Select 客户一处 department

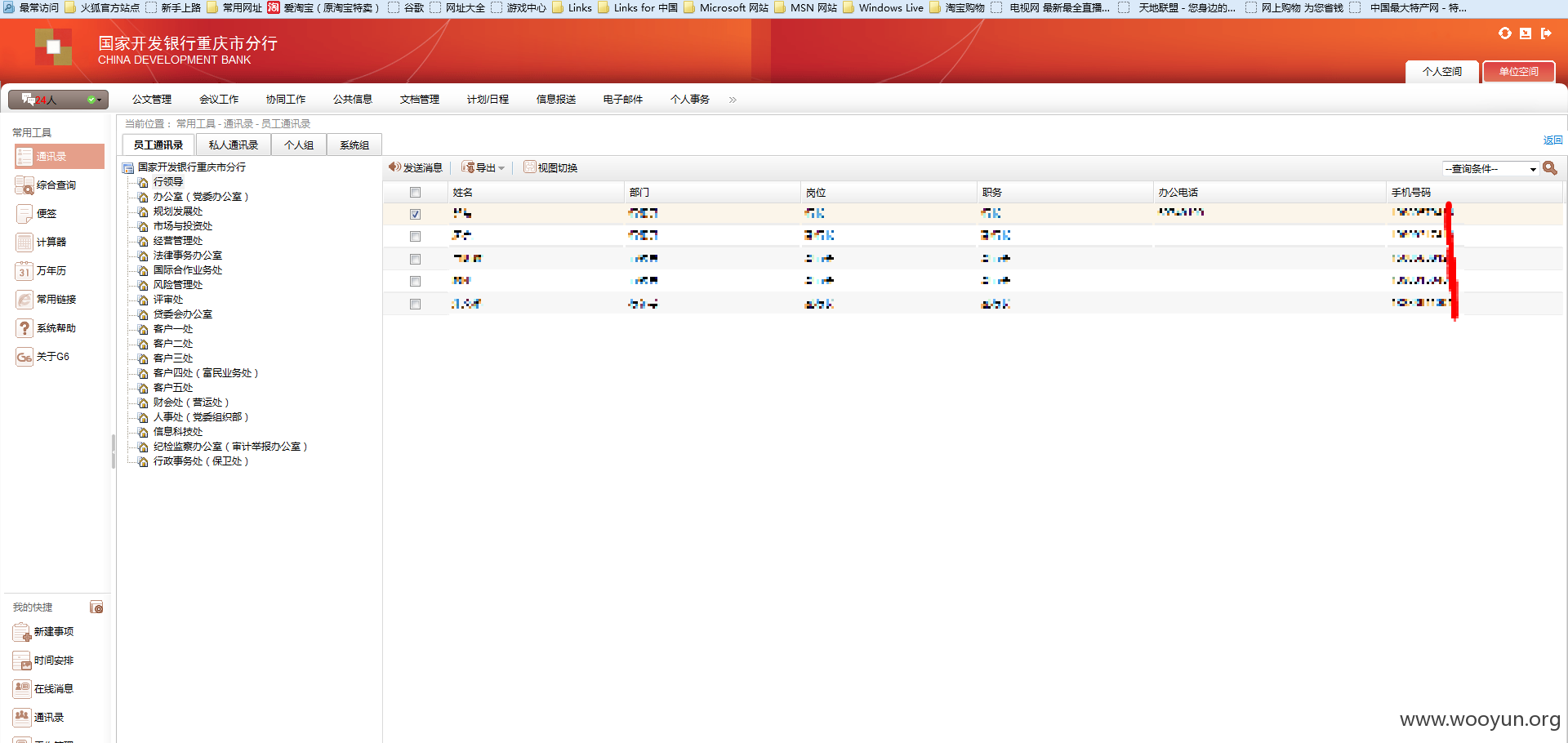point(173,329)
